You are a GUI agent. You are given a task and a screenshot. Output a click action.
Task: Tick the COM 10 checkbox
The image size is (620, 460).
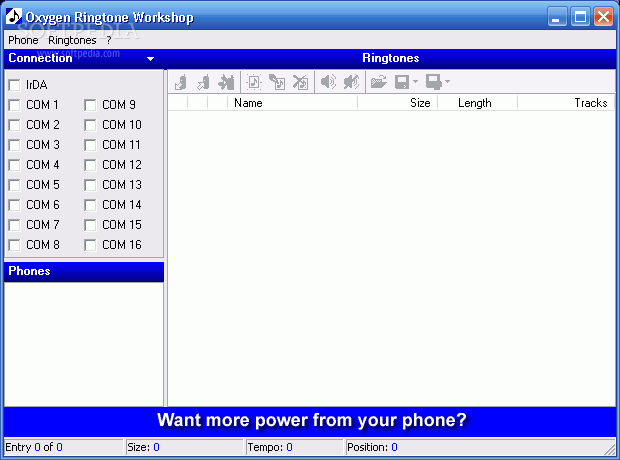click(90, 125)
